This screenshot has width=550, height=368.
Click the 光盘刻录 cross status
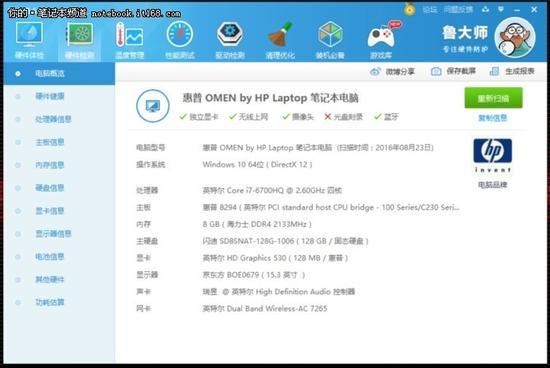tap(343, 117)
